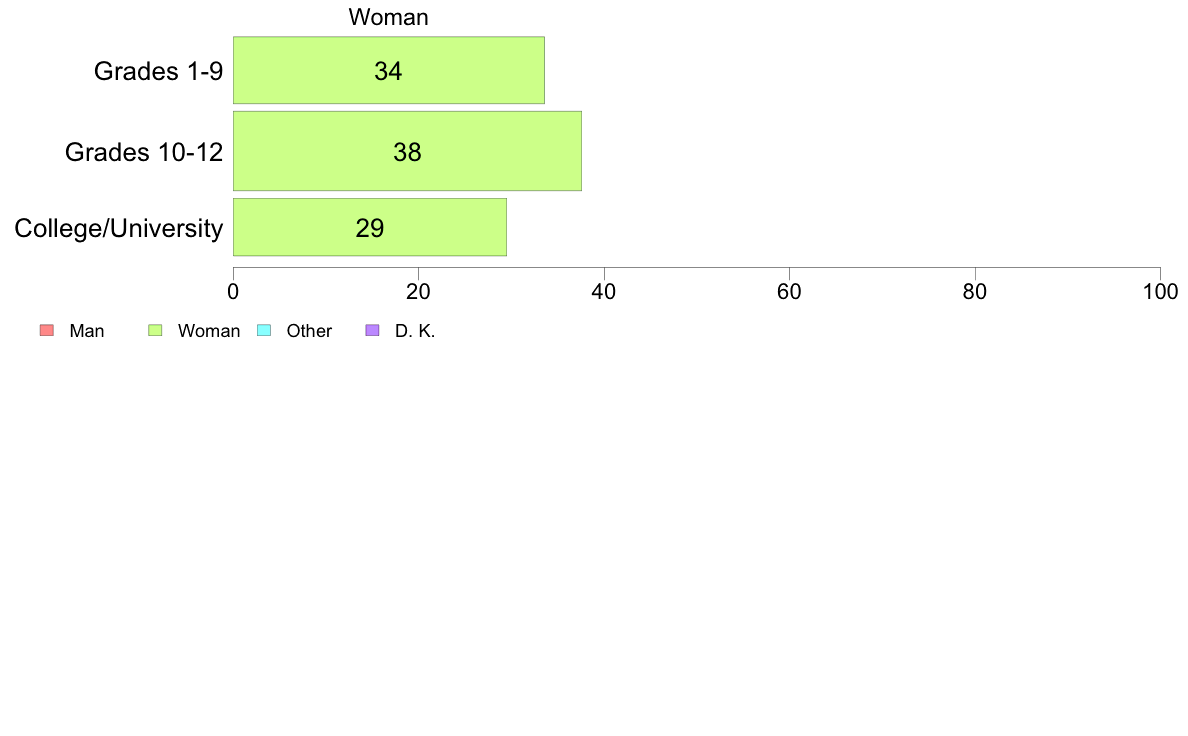Click the Man legend text
The image size is (1188, 736).
[87, 331]
